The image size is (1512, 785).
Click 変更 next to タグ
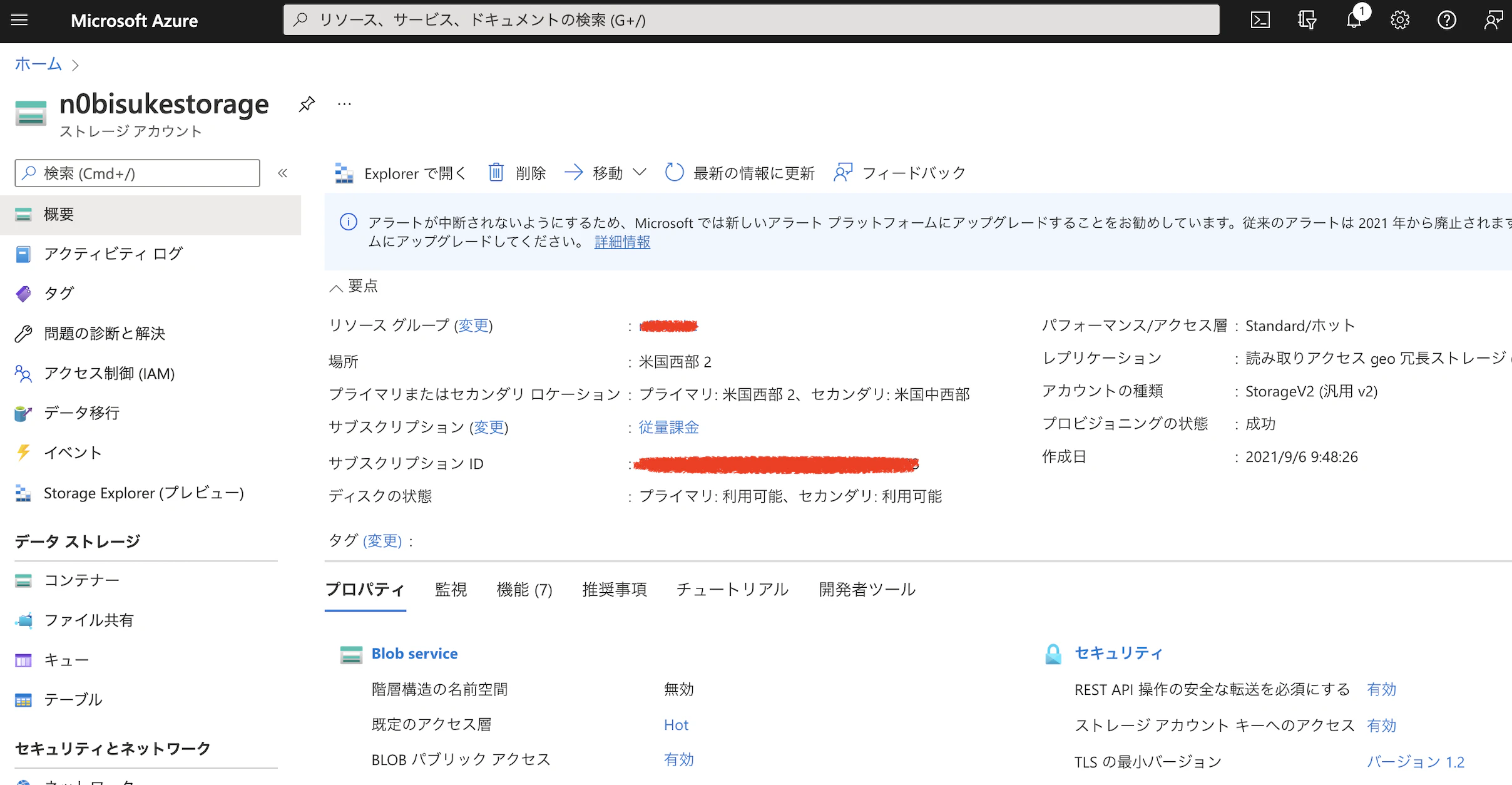point(382,540)
